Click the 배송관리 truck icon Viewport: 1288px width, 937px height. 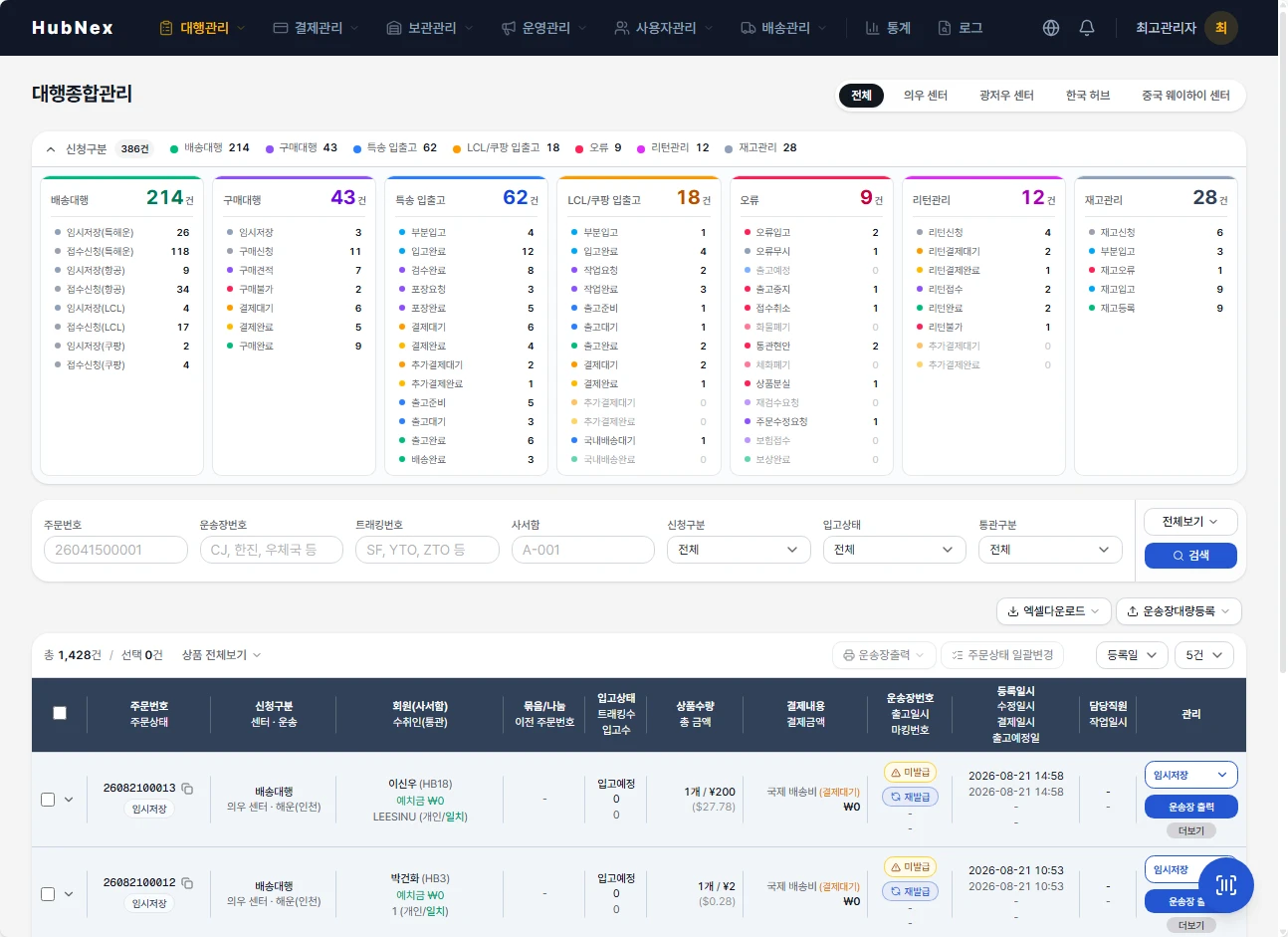click(749, 28)
